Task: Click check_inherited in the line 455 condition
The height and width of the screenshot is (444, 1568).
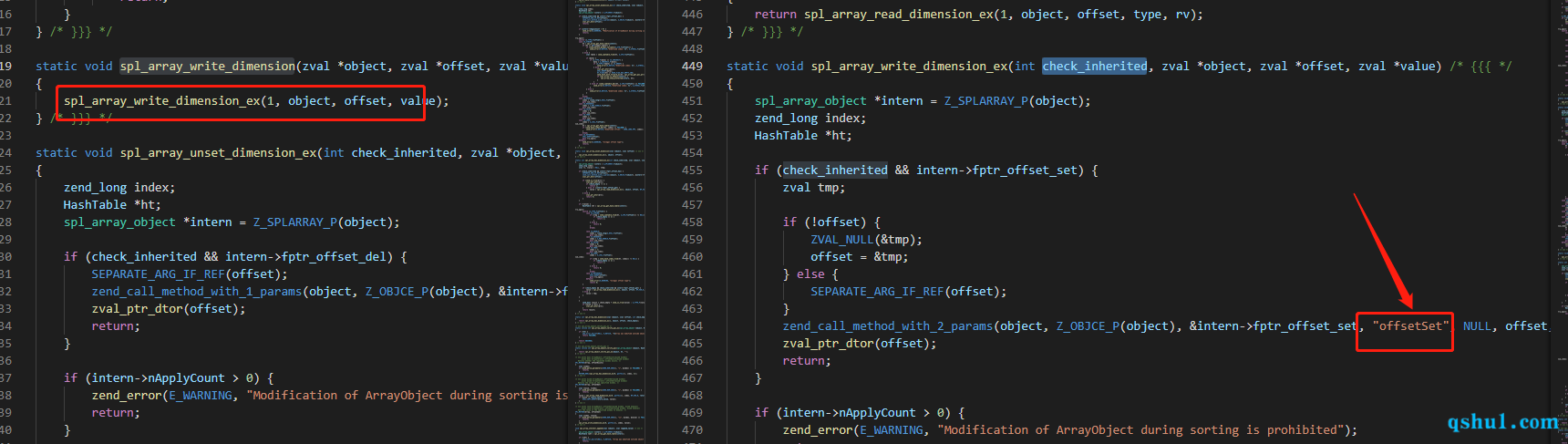Action: point(835,170)
